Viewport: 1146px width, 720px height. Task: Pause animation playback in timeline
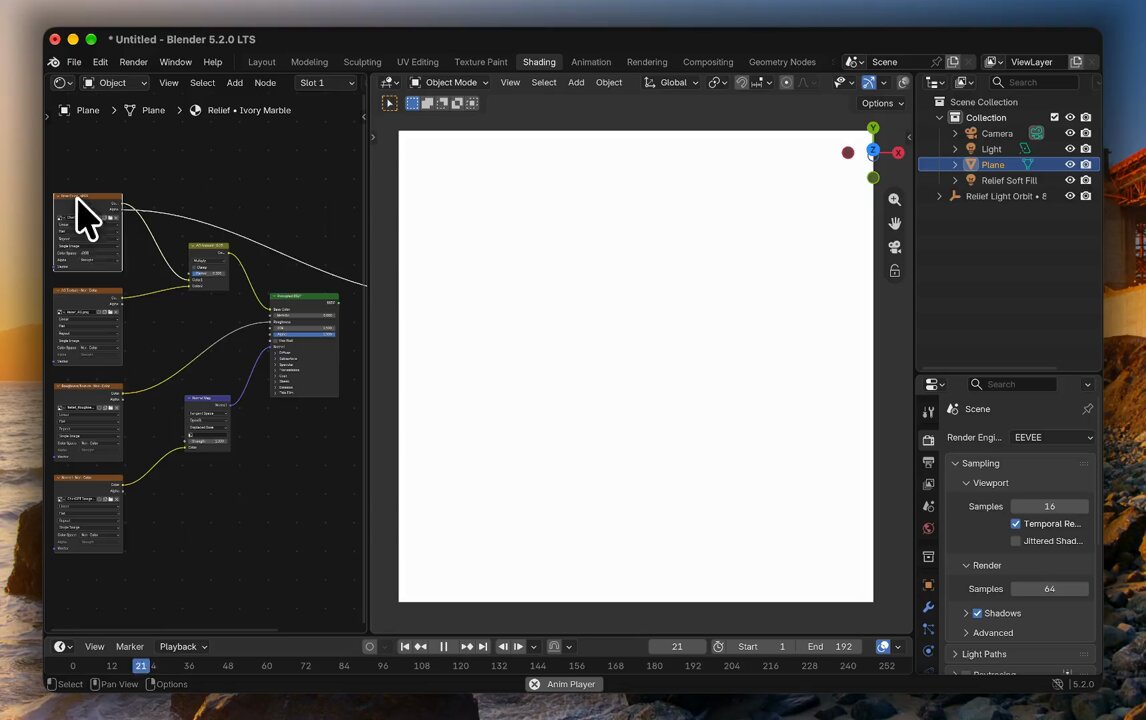click(444, 647)
